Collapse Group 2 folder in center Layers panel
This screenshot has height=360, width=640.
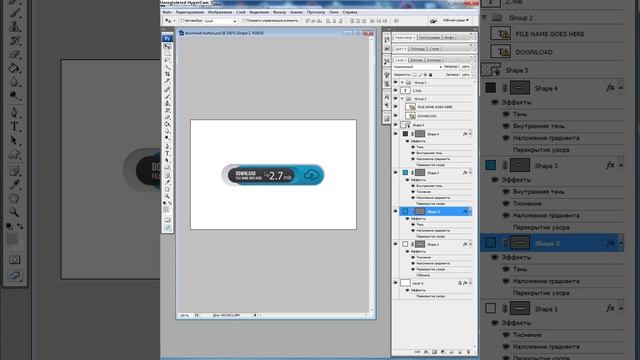(402, 99)
